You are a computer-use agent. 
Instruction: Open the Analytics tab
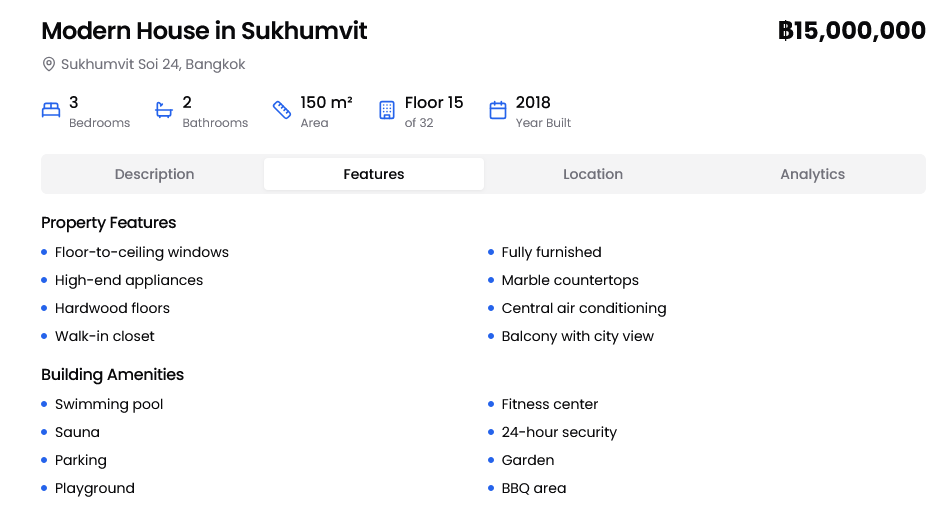coord(812,174)
